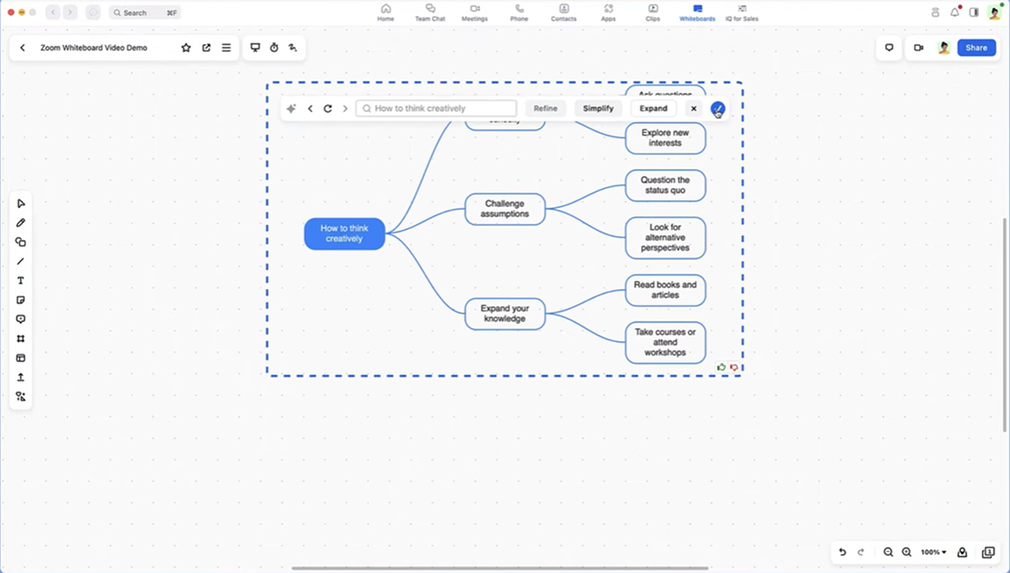
Task: Select the Pen drawing tool
Action: point(20,223)
